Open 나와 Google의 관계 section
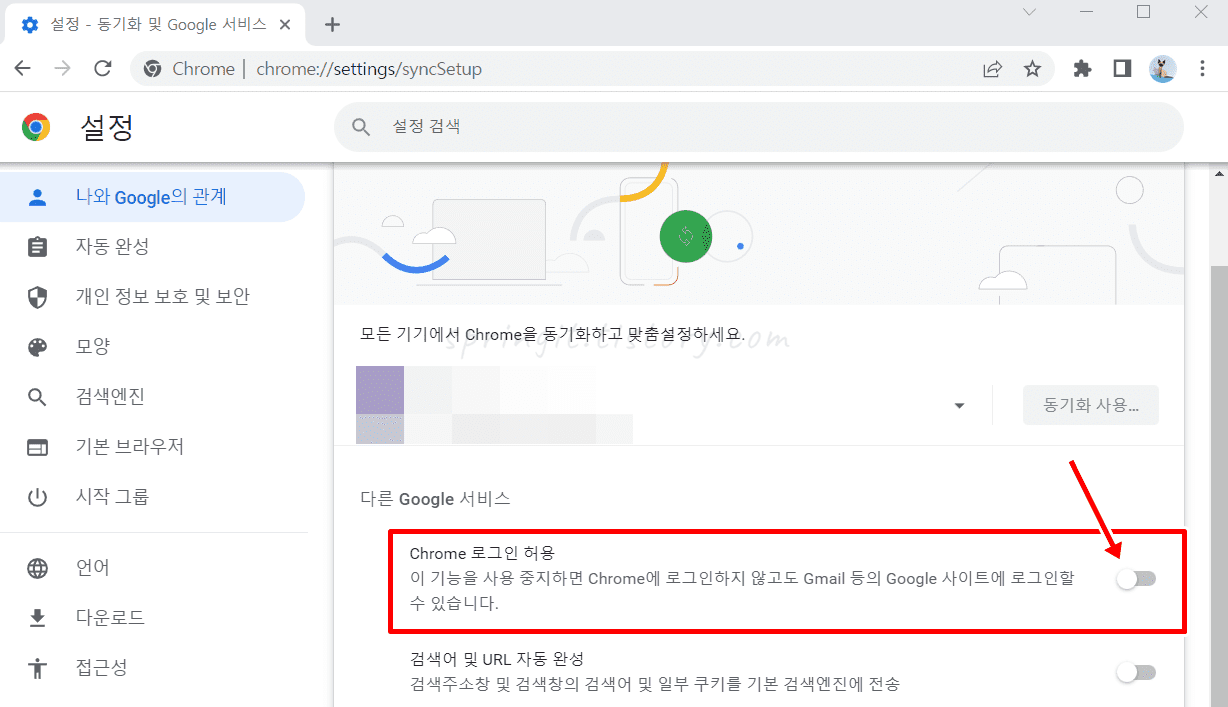1228x707 pixels. 152,197
